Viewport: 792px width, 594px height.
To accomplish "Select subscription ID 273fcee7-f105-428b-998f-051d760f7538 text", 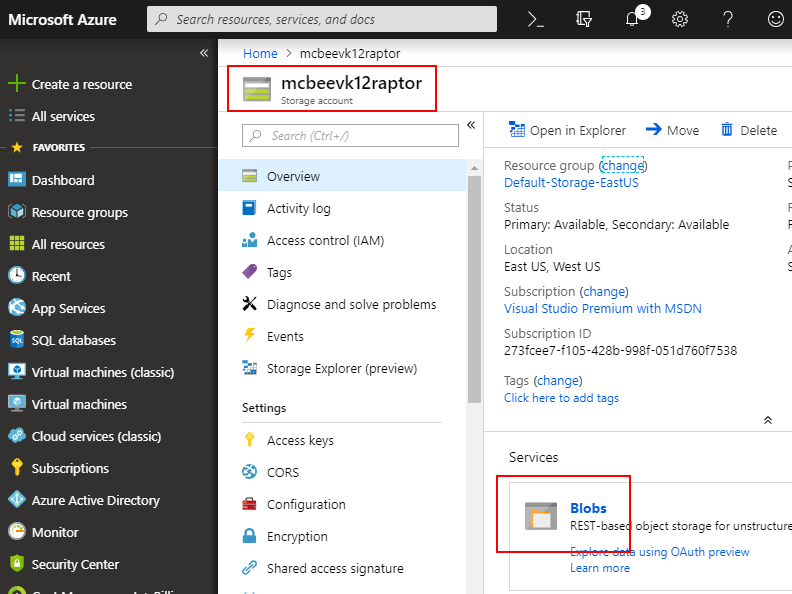I will 620,350.
